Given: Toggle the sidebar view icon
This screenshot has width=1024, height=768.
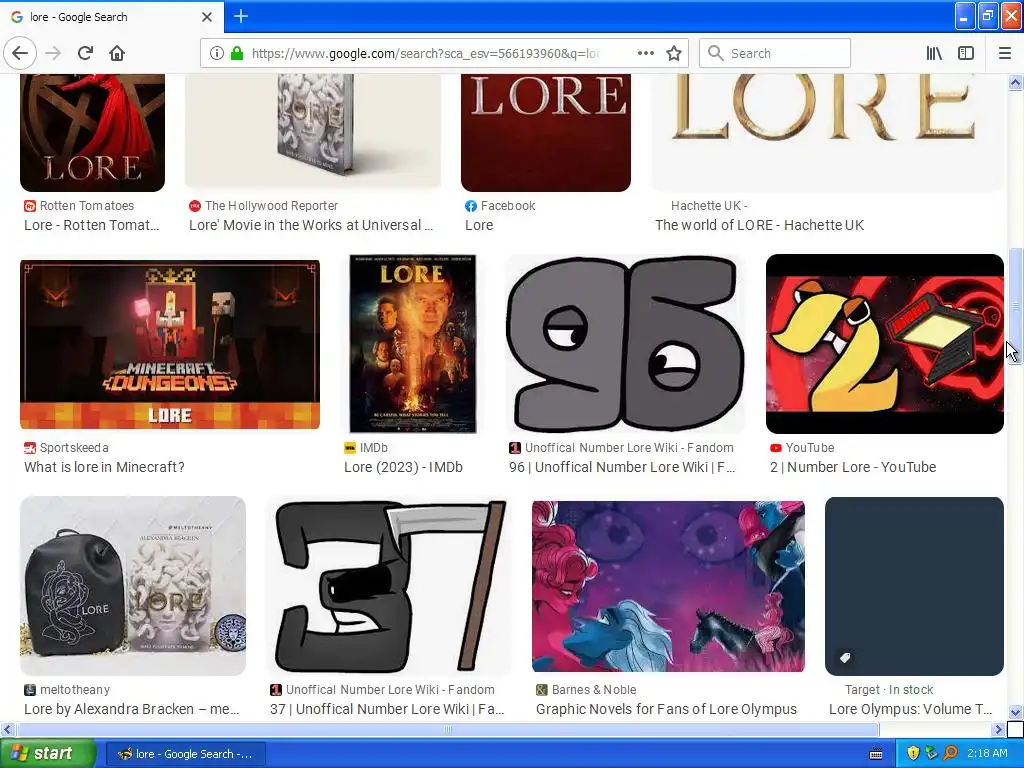Looking at the screenshot, I should click(x=966, y=53).
